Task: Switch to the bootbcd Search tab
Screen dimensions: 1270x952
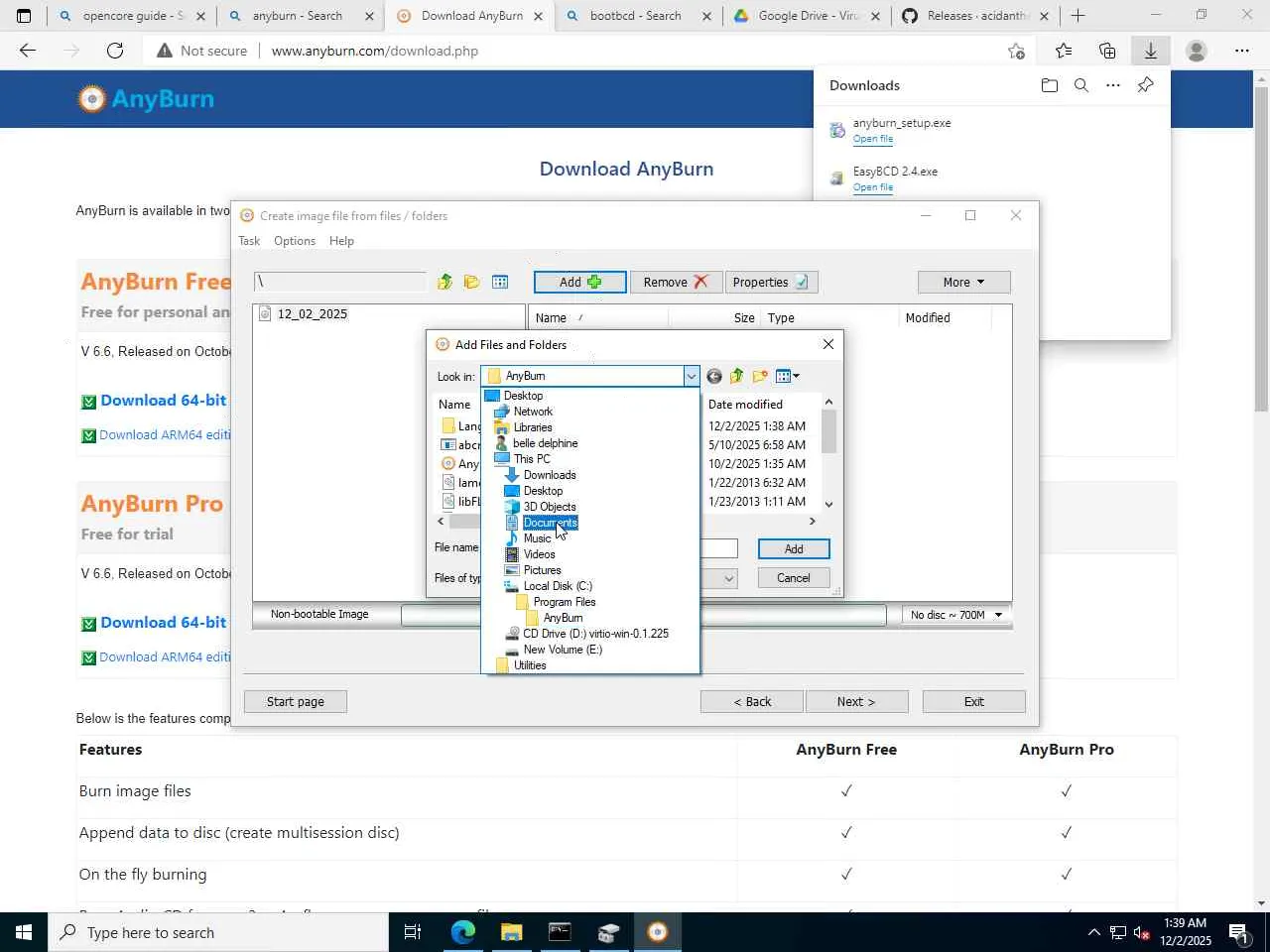Action: pos(636,16)
